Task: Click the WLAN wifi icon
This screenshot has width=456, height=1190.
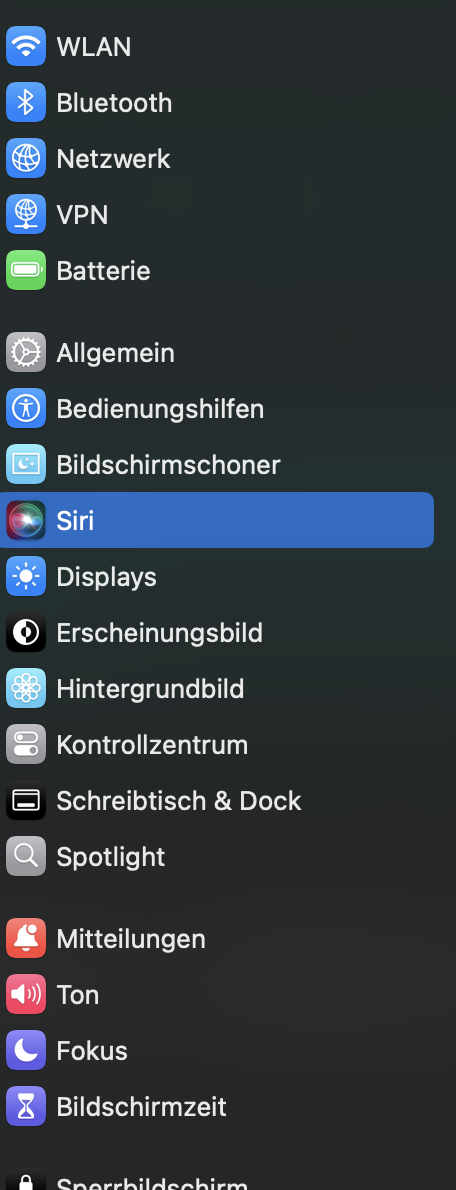Action: tap(26, 46)
